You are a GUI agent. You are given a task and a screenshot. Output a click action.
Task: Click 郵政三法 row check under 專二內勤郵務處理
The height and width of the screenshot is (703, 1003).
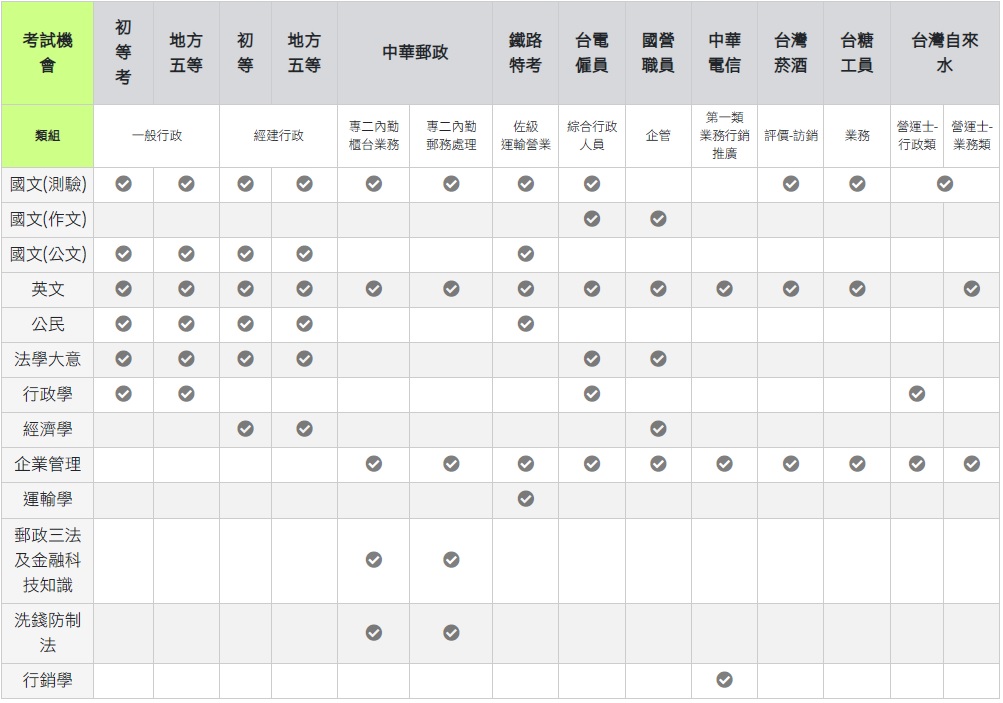click(451, 560)
